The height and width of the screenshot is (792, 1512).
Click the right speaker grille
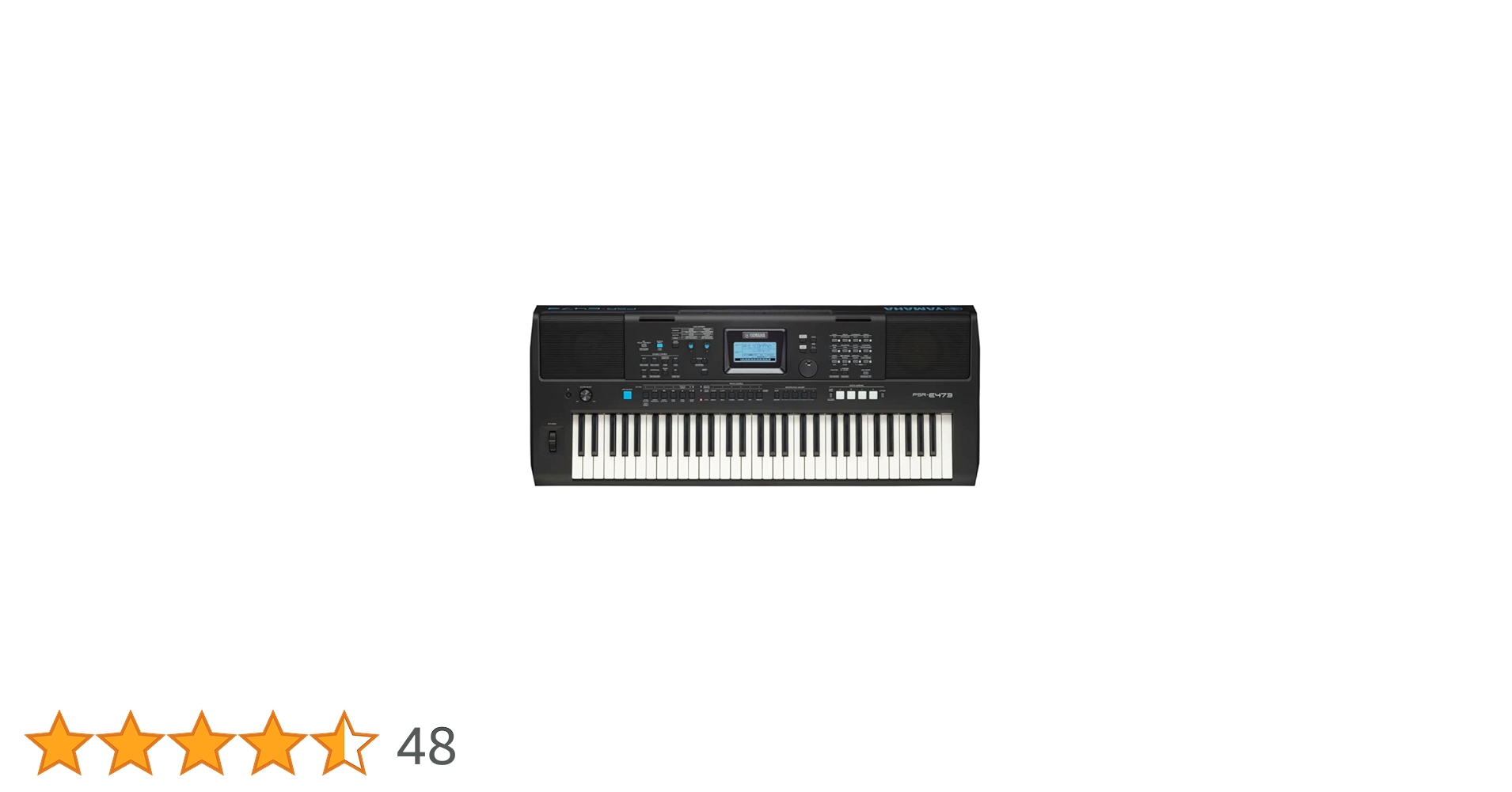[928, 347]
